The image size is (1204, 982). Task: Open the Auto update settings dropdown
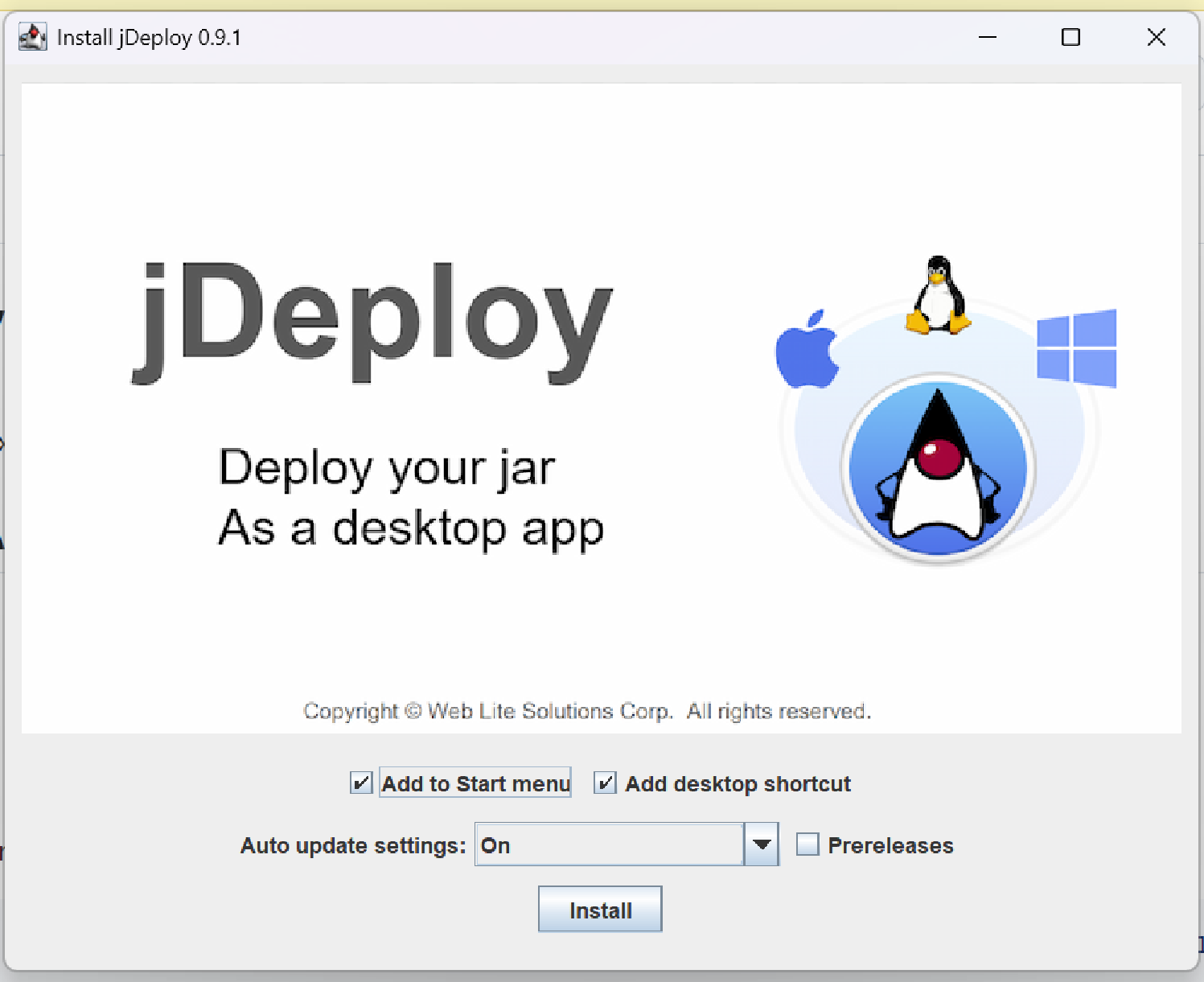[761, 844]
